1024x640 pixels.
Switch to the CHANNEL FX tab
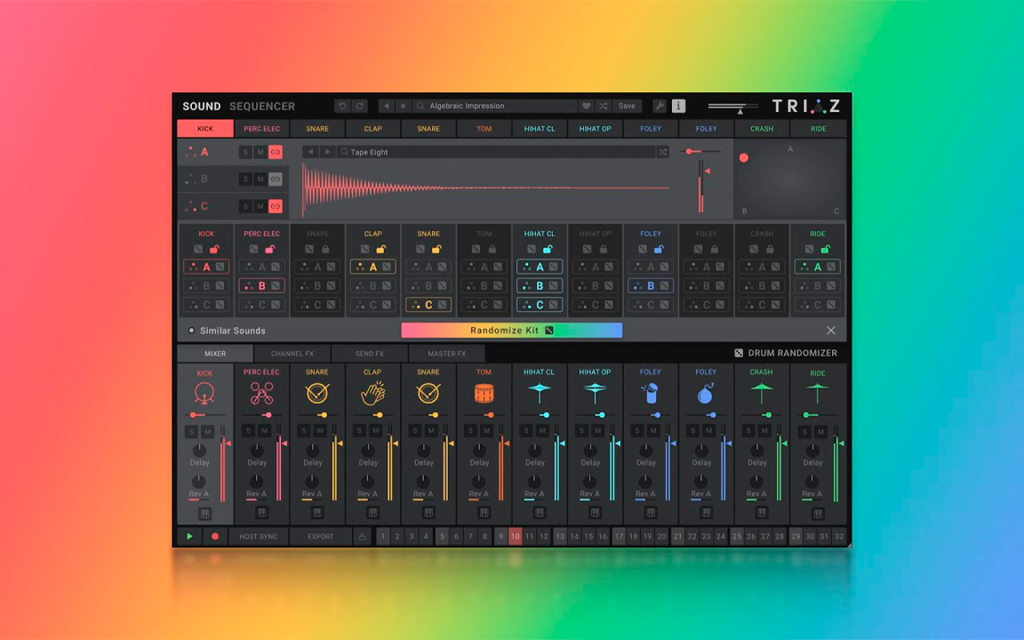[x=292, y=353]
